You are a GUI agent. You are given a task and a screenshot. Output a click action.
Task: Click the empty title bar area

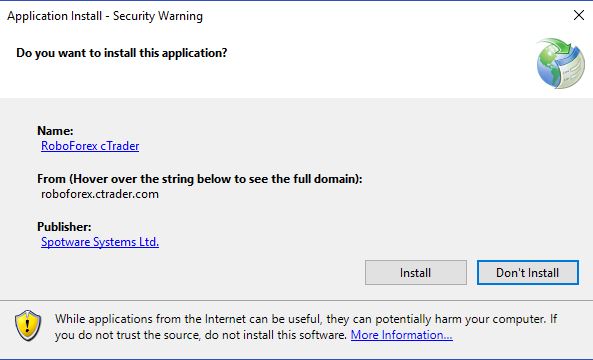[x=386, y=16]
